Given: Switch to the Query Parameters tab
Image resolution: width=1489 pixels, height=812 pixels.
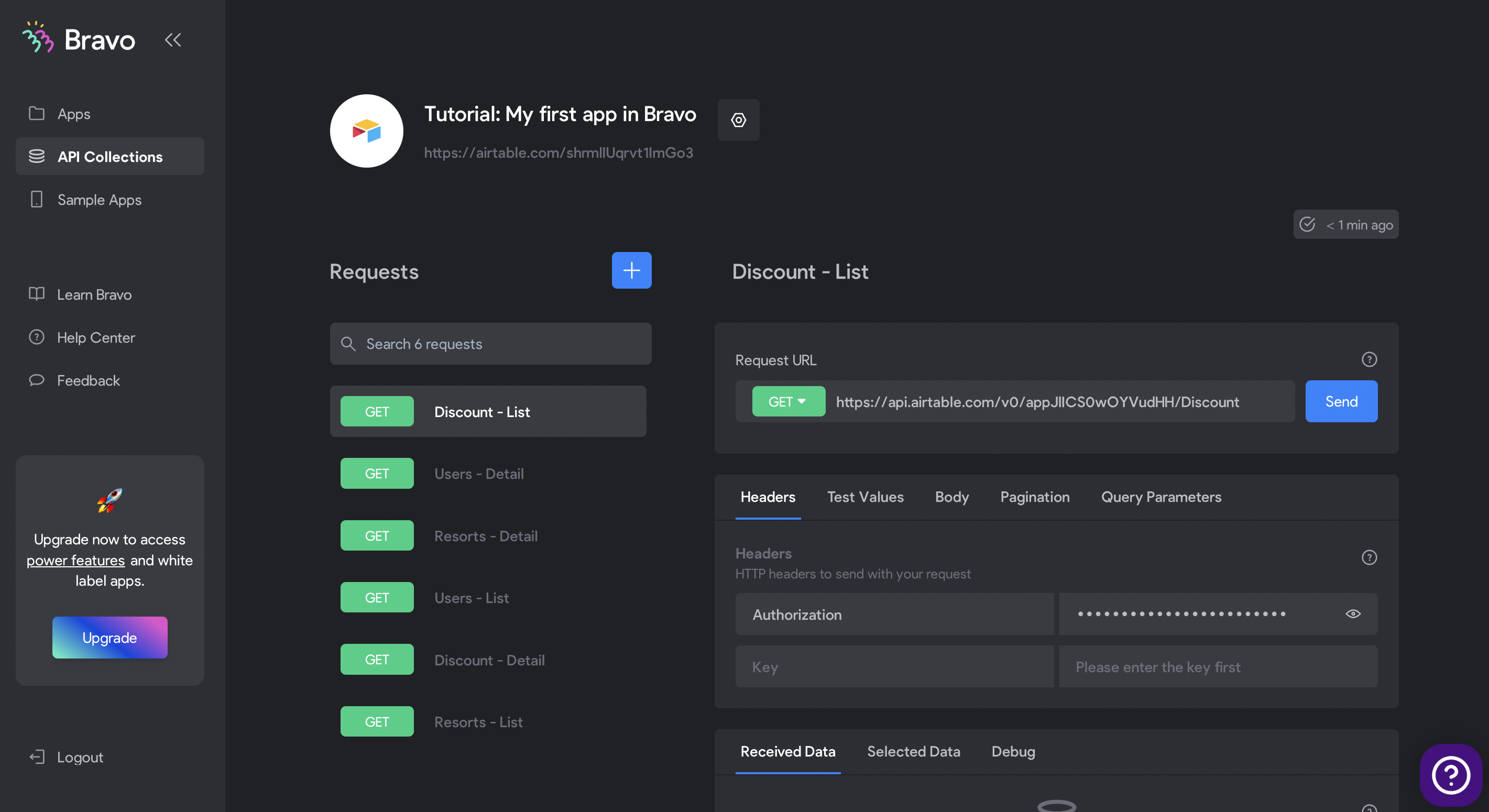Looking at the screenshot, I should coord(1160,497).
